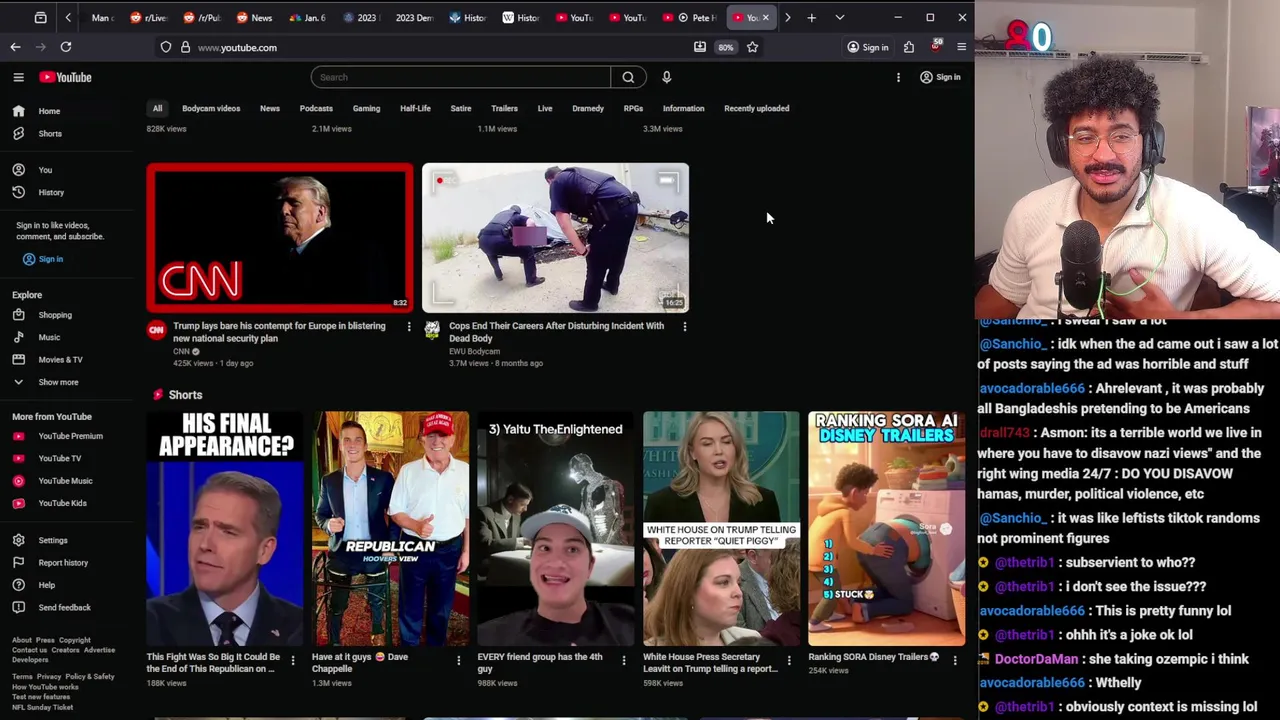
Task: Open options for Dave Chappelle short
Action: point(458,660)
